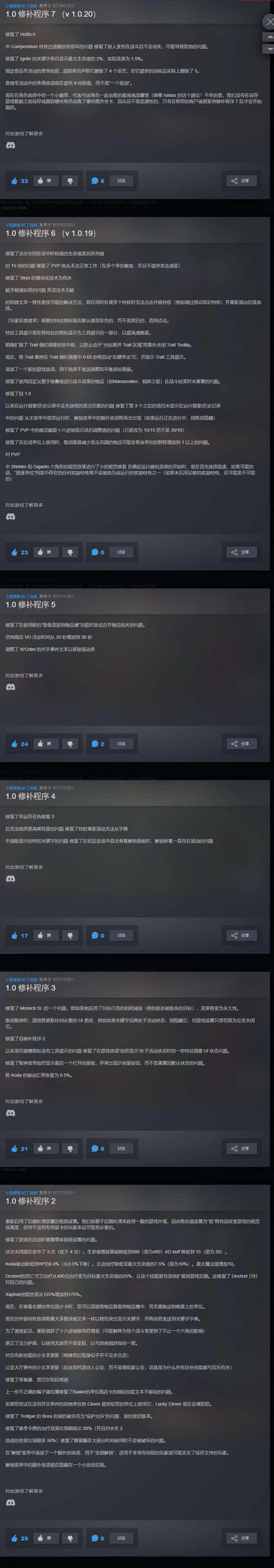Click the Discord icon under patch 3 post

(10, 1113)
